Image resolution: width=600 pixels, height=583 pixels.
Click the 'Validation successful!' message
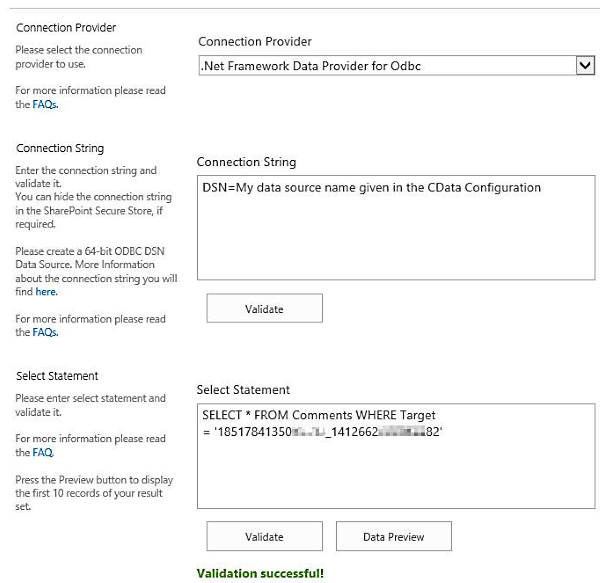point(260,574)
